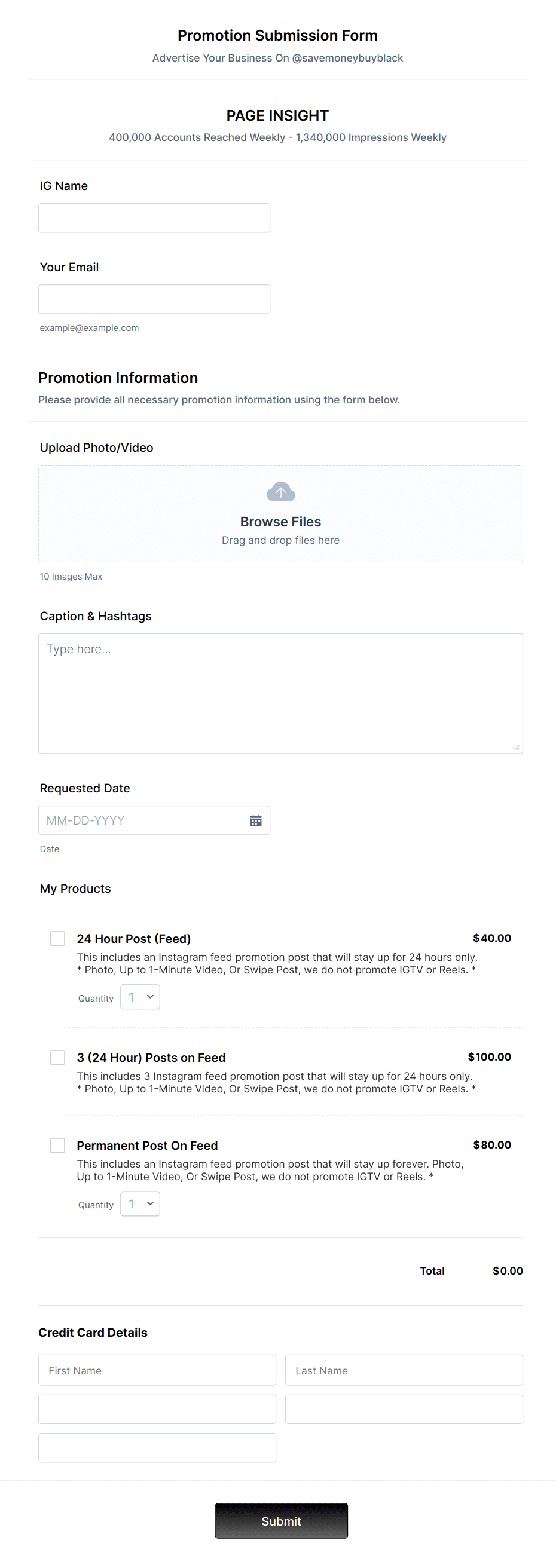Open quantity dropdown for Permanent Post
556x1568 pixels.
click(139, 1203)
